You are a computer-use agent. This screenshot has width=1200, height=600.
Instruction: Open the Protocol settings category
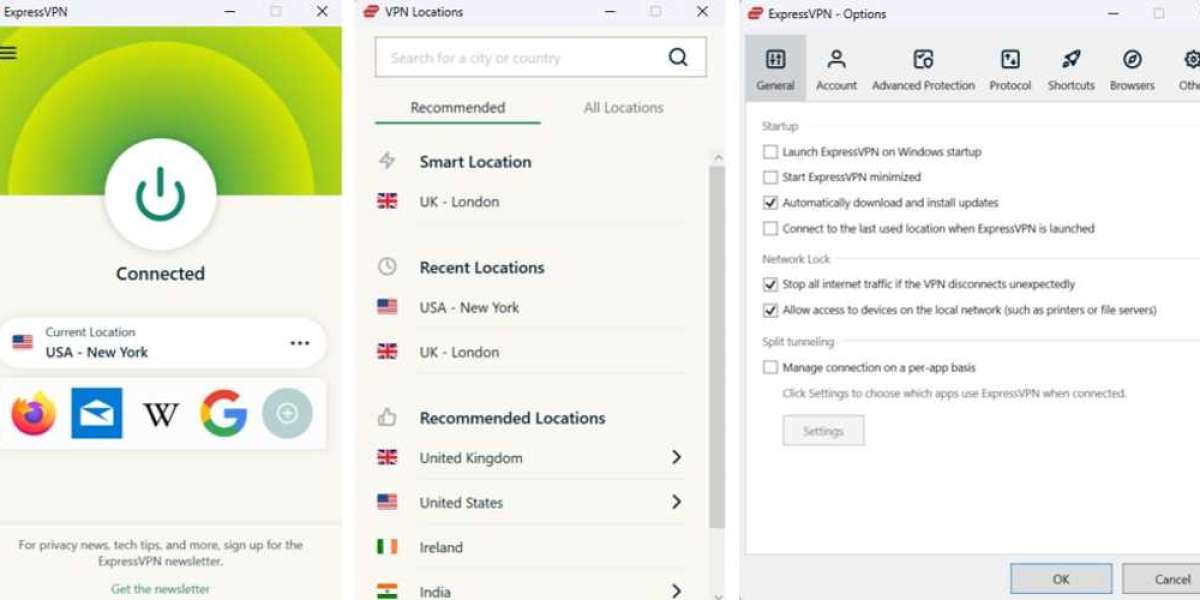pyautogui.click(x=1009, y=67)
